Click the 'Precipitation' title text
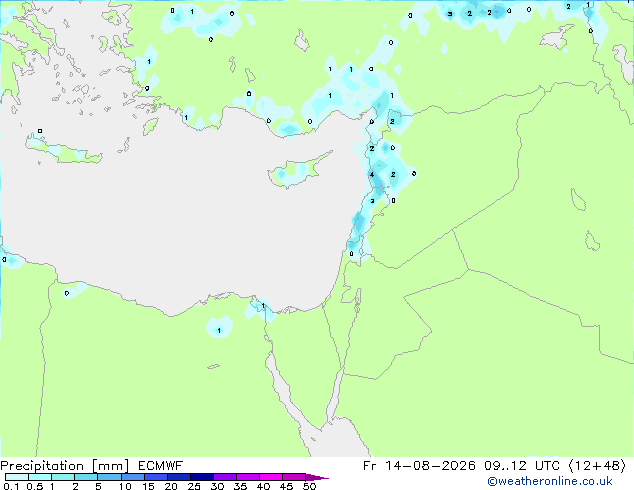The width and height of the screenshot is (634, 490). (x=42, y=466)
